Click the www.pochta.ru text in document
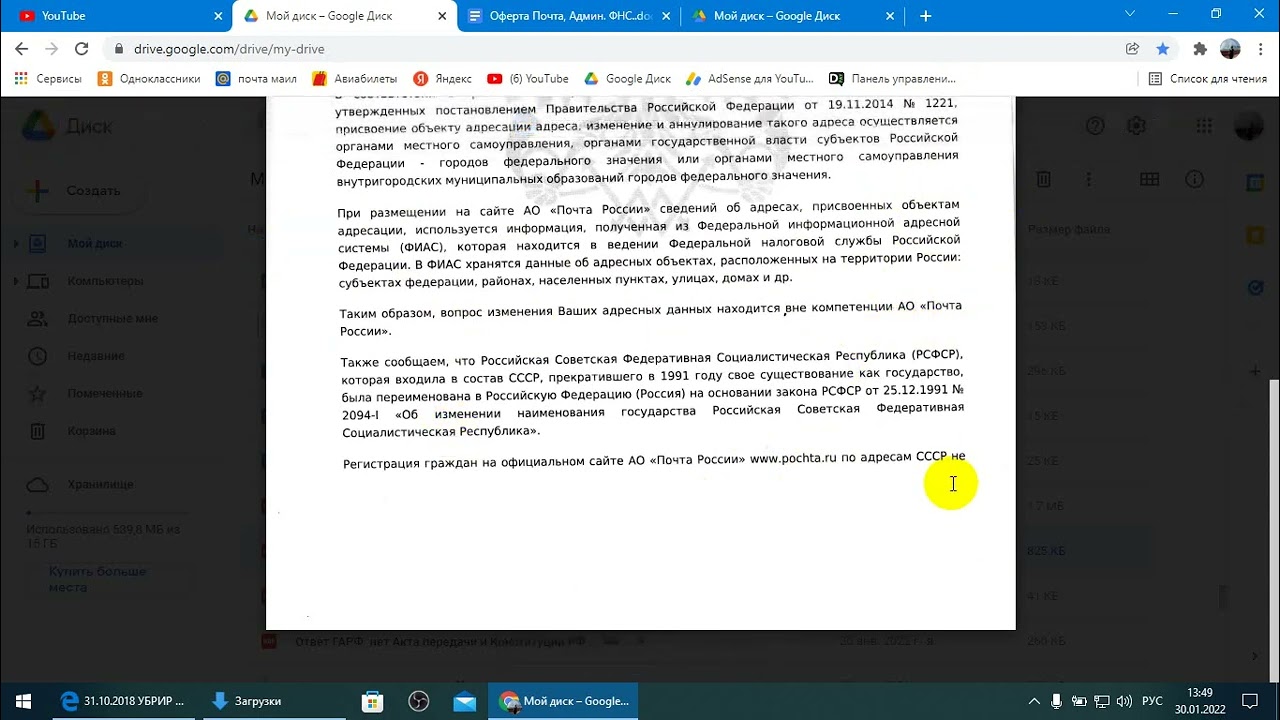Image resolution: width=1280 pixels, height=720 pixels. pyautogui.click(x=792, y=459)
